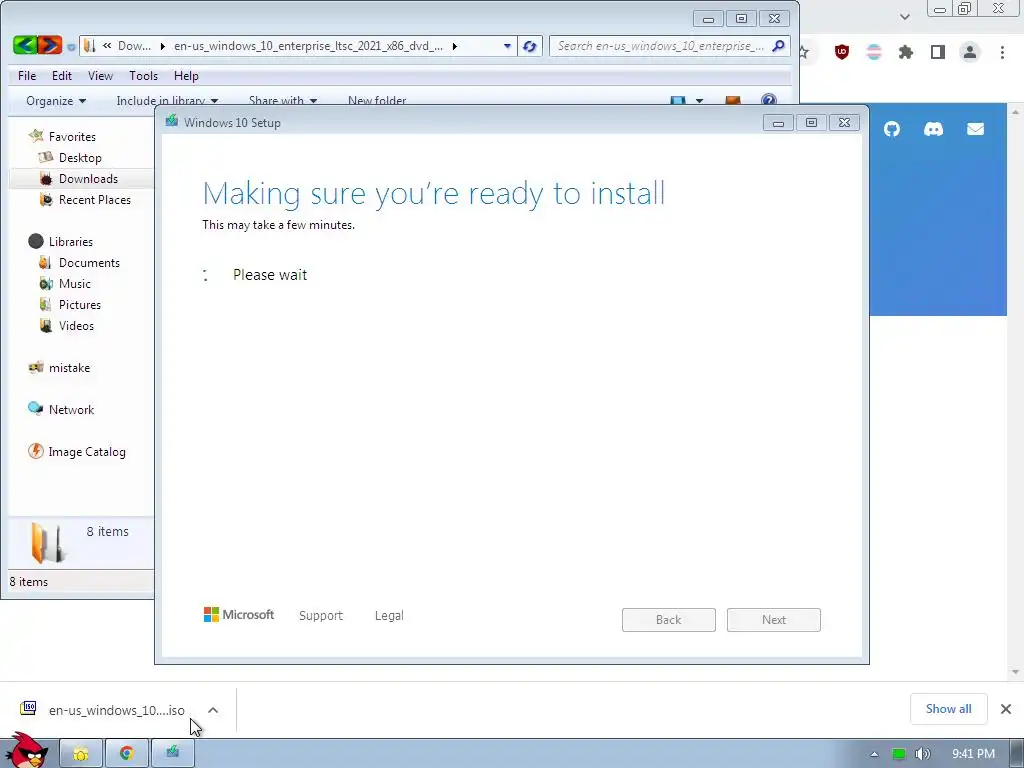Click the GitHub icon on the webpage
This screenshot has width=1024, height=768.
[x=891, y=129]
